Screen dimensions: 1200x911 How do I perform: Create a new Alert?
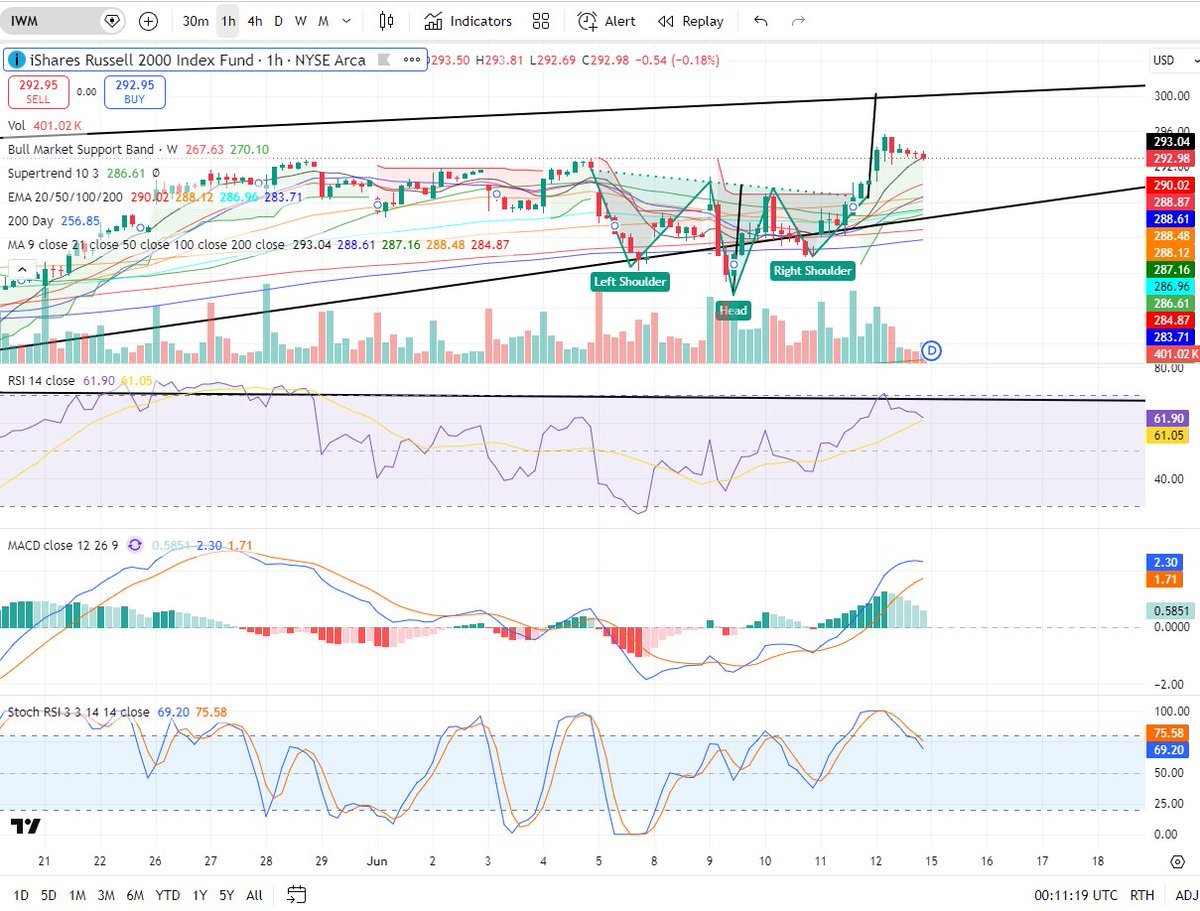[608, 21]
